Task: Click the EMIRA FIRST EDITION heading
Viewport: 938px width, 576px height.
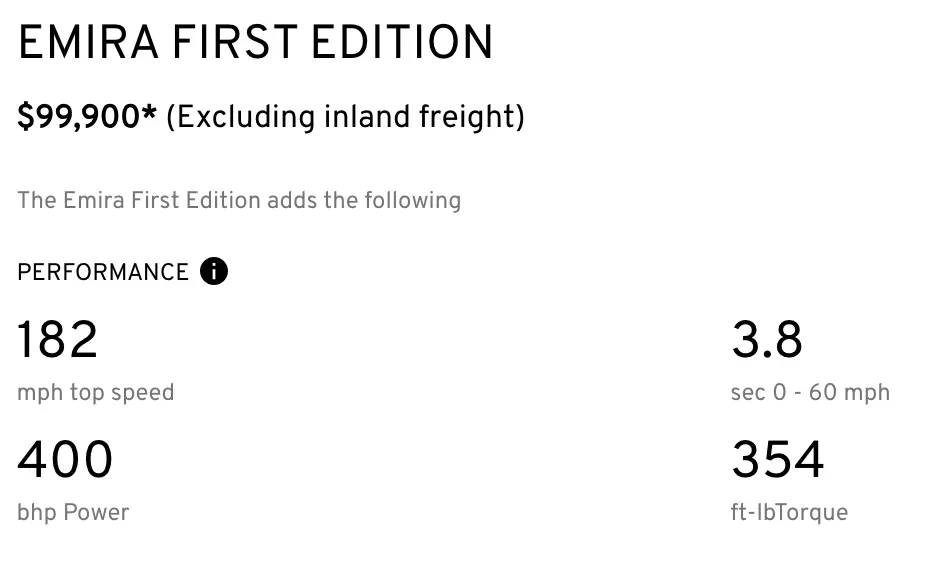Action: point(255,44)
